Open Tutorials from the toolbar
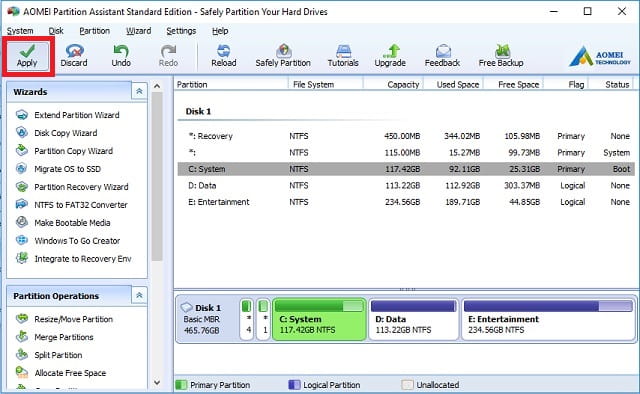This screenshot has height=394, width=640. pyautogui.click(x=343, y=56)
